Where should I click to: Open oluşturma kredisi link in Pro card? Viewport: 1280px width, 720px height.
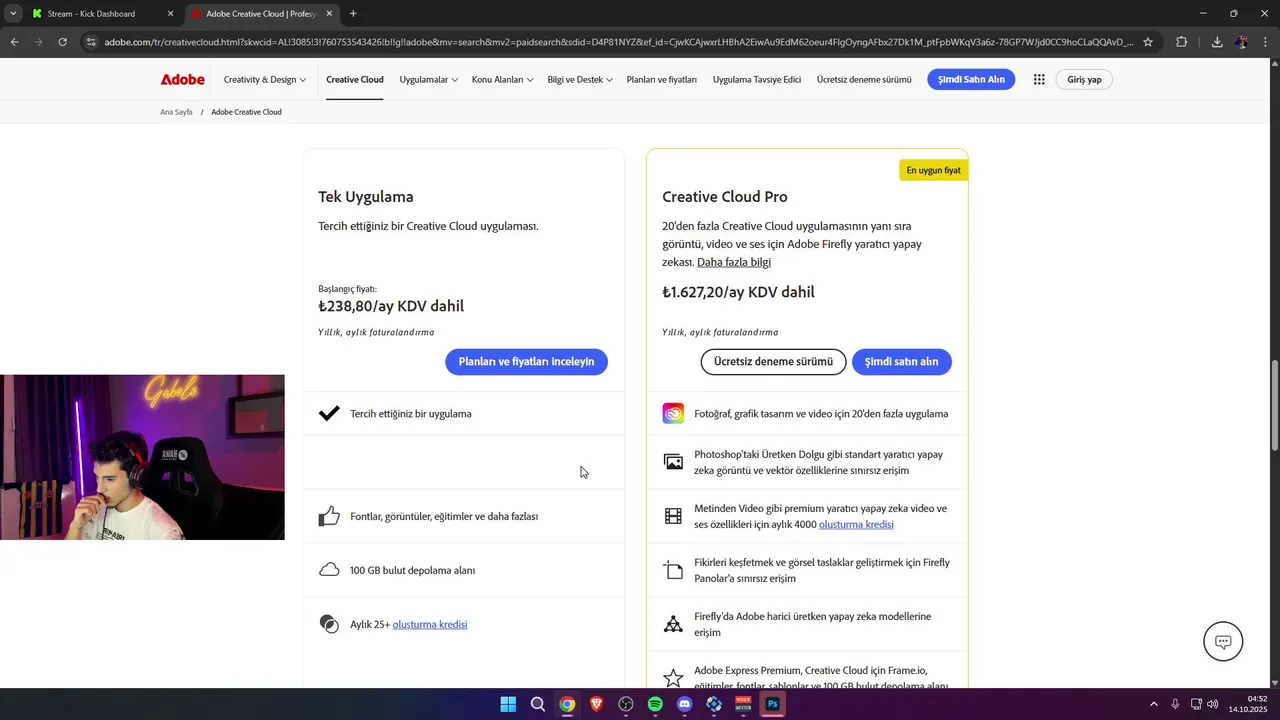856,524
